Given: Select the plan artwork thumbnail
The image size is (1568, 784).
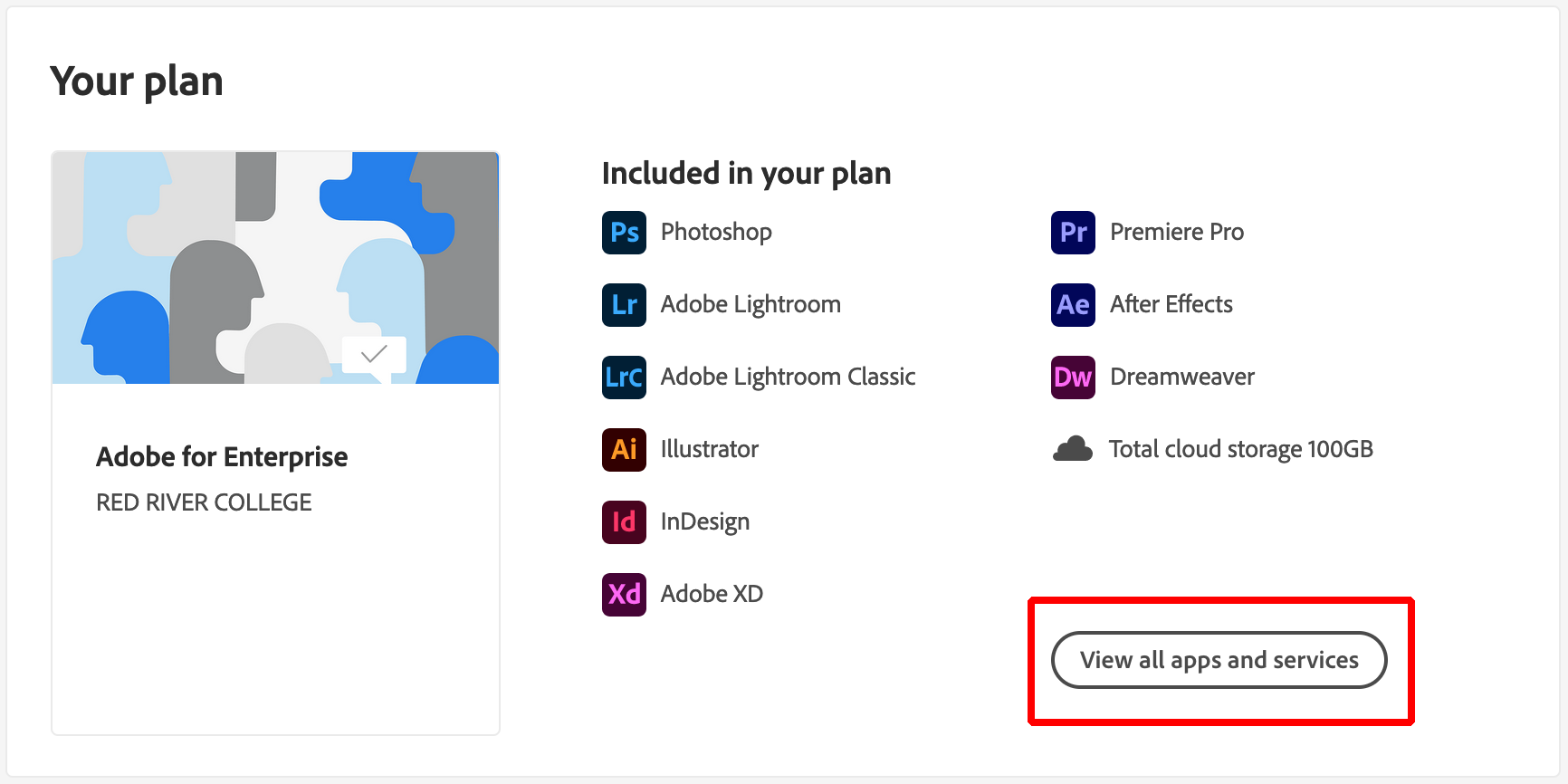Looking at the screenshot, I should (274, 267).
